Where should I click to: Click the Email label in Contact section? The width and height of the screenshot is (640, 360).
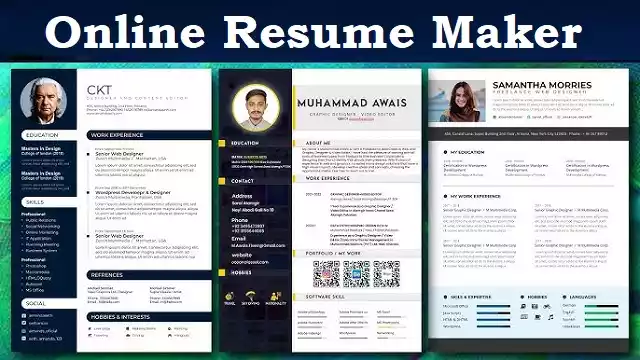[x=238, y=239]
